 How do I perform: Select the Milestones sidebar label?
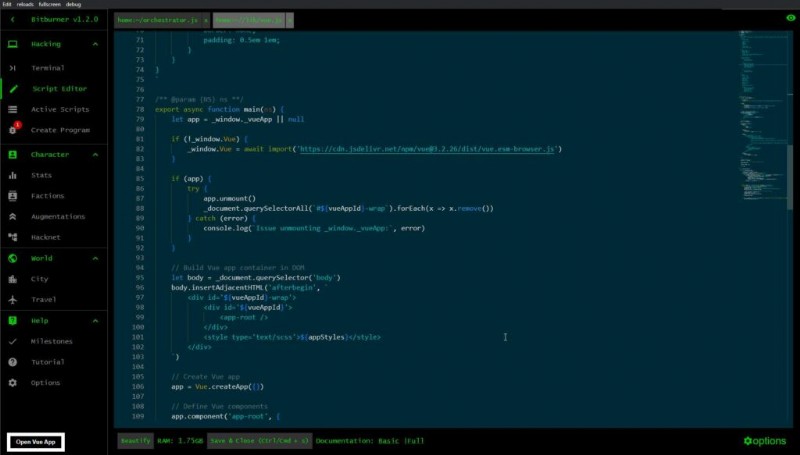(52, 341)
